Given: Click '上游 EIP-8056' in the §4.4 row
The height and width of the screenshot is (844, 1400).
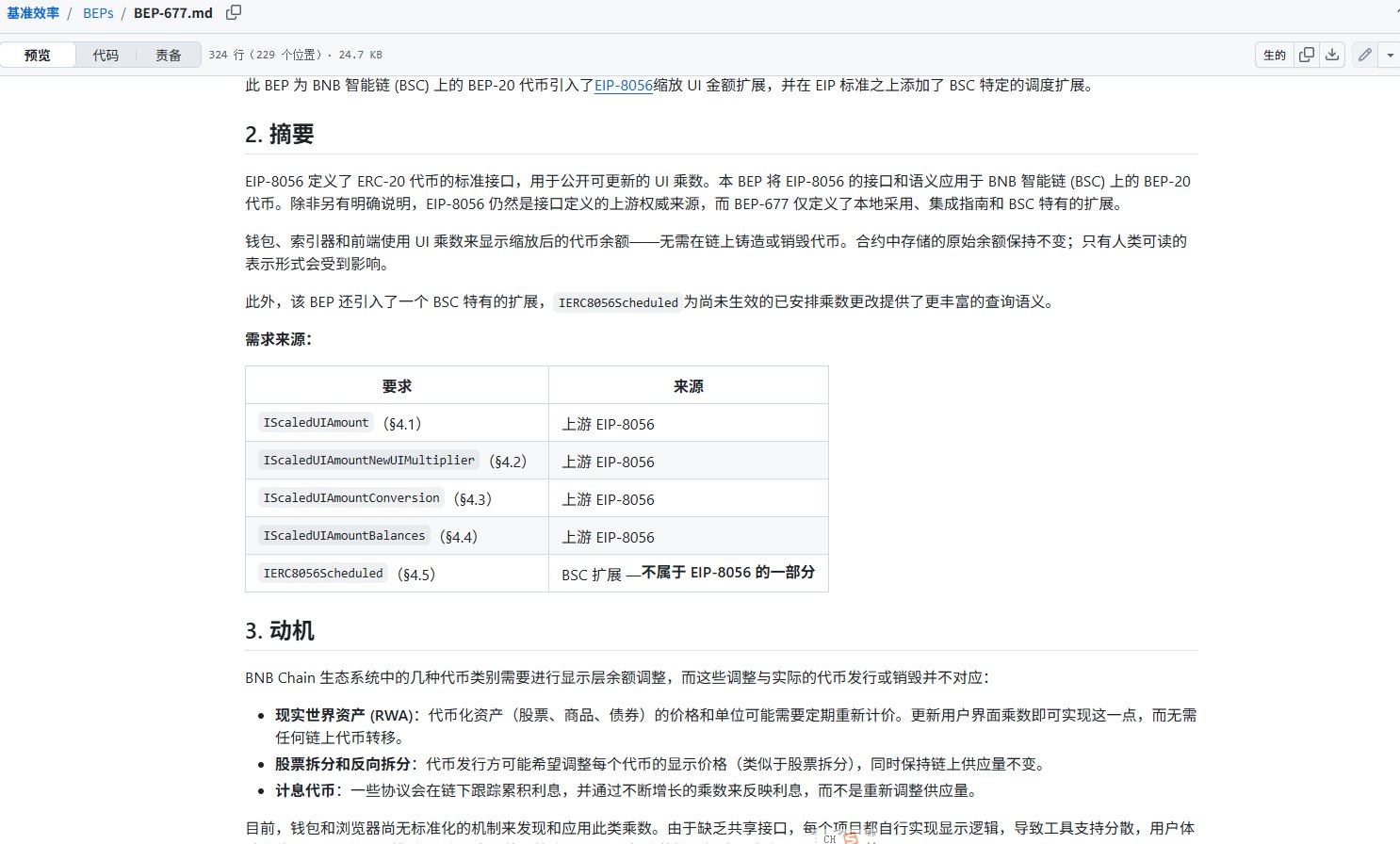Looking at the screenshot, I should click(x=608, y=537).
